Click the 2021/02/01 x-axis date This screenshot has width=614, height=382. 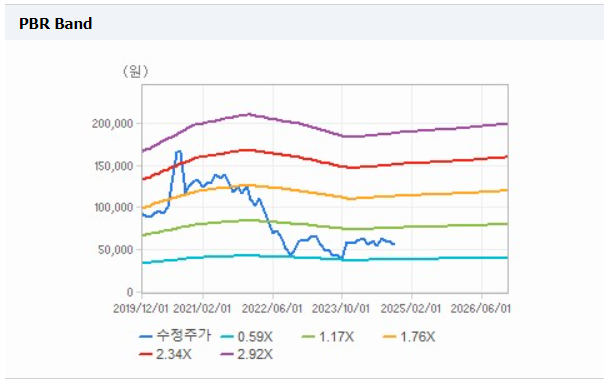click(x=202, y=308)
